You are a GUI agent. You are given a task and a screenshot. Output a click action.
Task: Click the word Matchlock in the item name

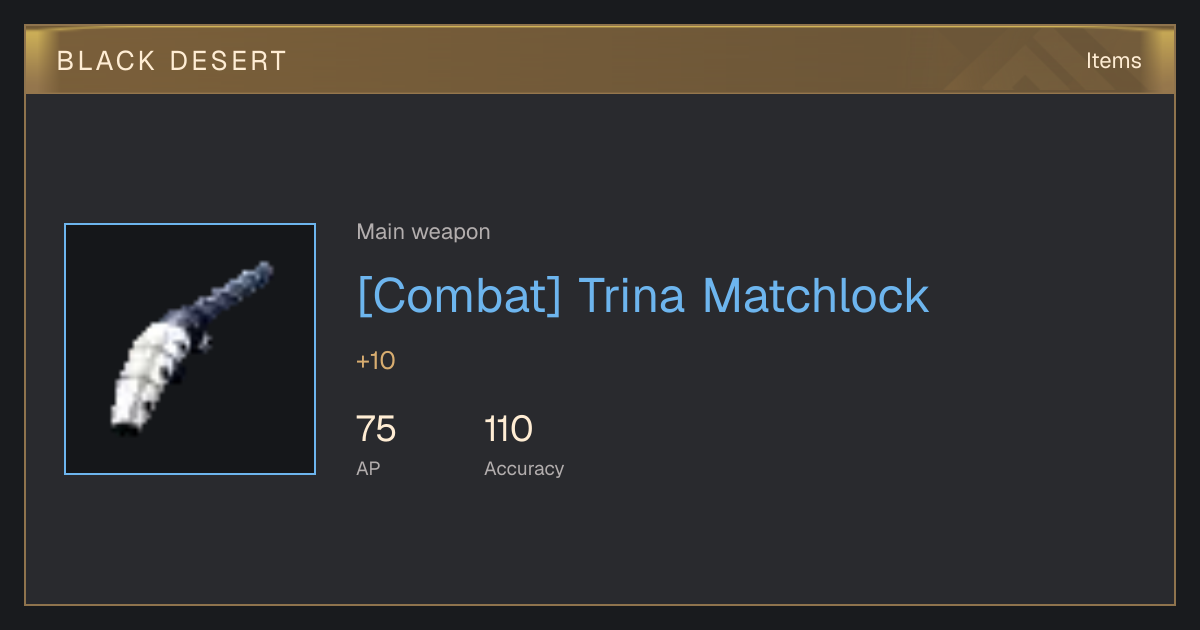[816, 296]
